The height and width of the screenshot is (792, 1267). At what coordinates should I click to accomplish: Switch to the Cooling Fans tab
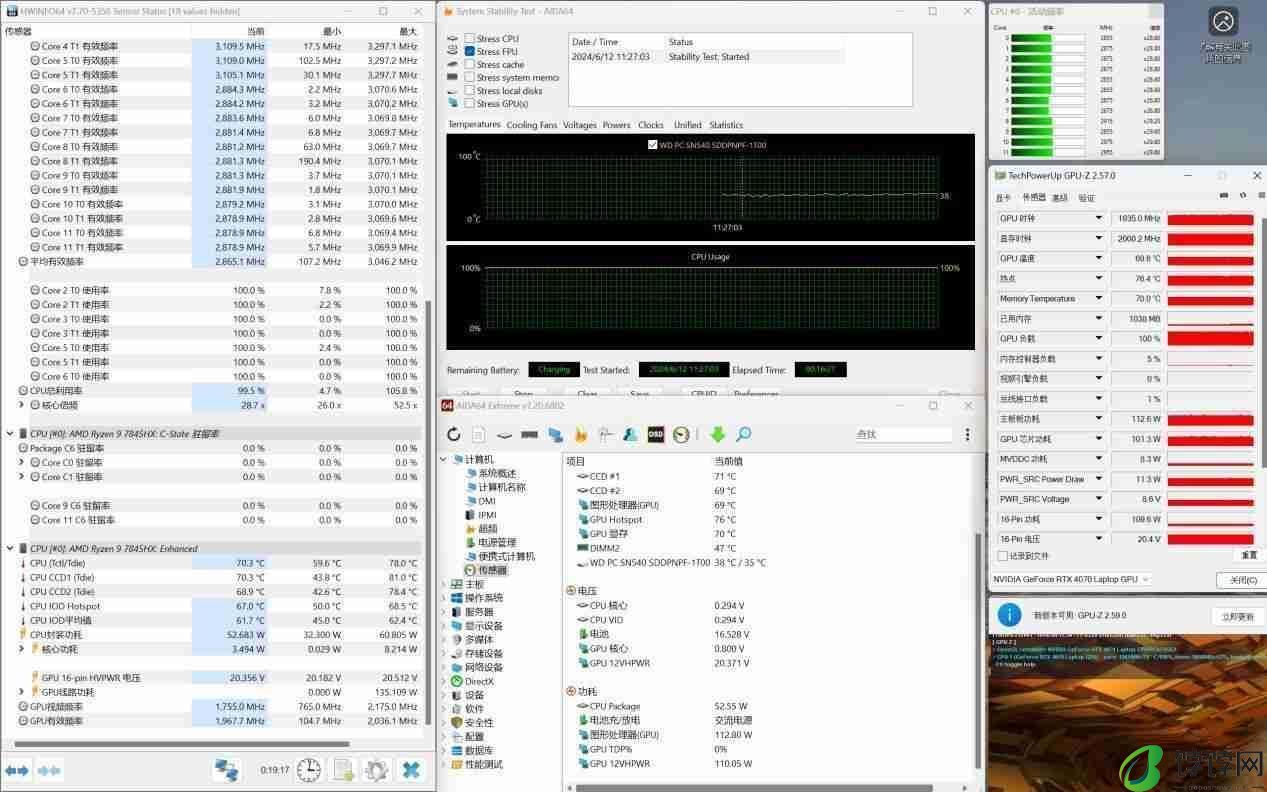tap(531, 125)
